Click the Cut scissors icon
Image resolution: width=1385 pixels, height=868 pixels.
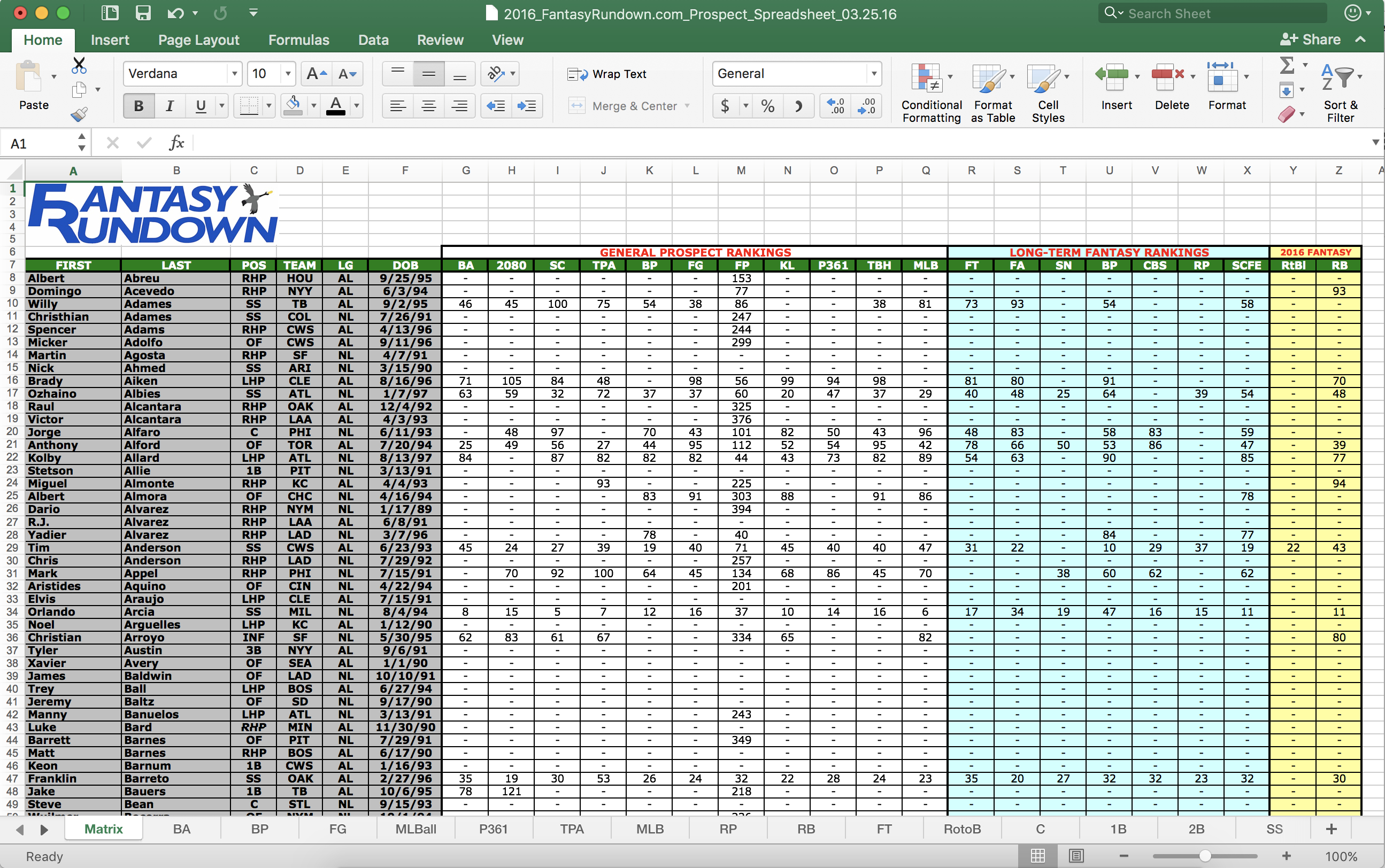79,65
